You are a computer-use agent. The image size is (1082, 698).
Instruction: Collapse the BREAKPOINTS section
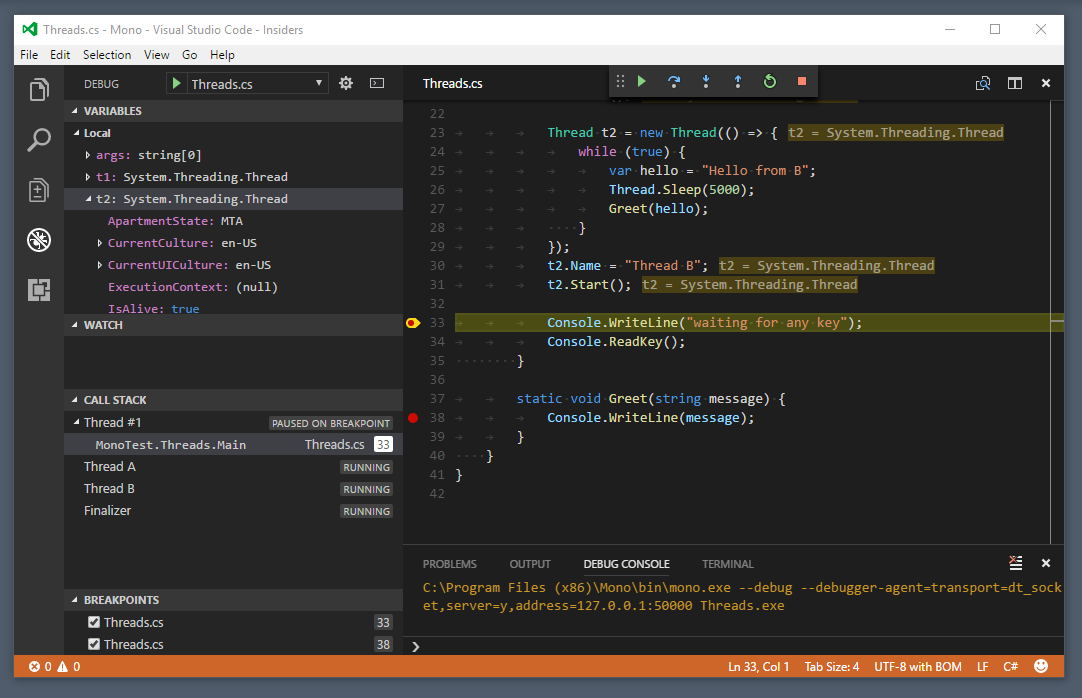75,599
